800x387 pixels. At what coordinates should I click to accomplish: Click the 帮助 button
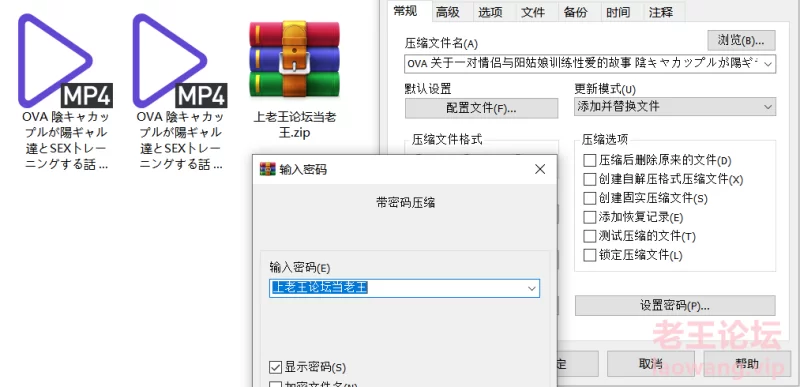(x=746, y=364)
